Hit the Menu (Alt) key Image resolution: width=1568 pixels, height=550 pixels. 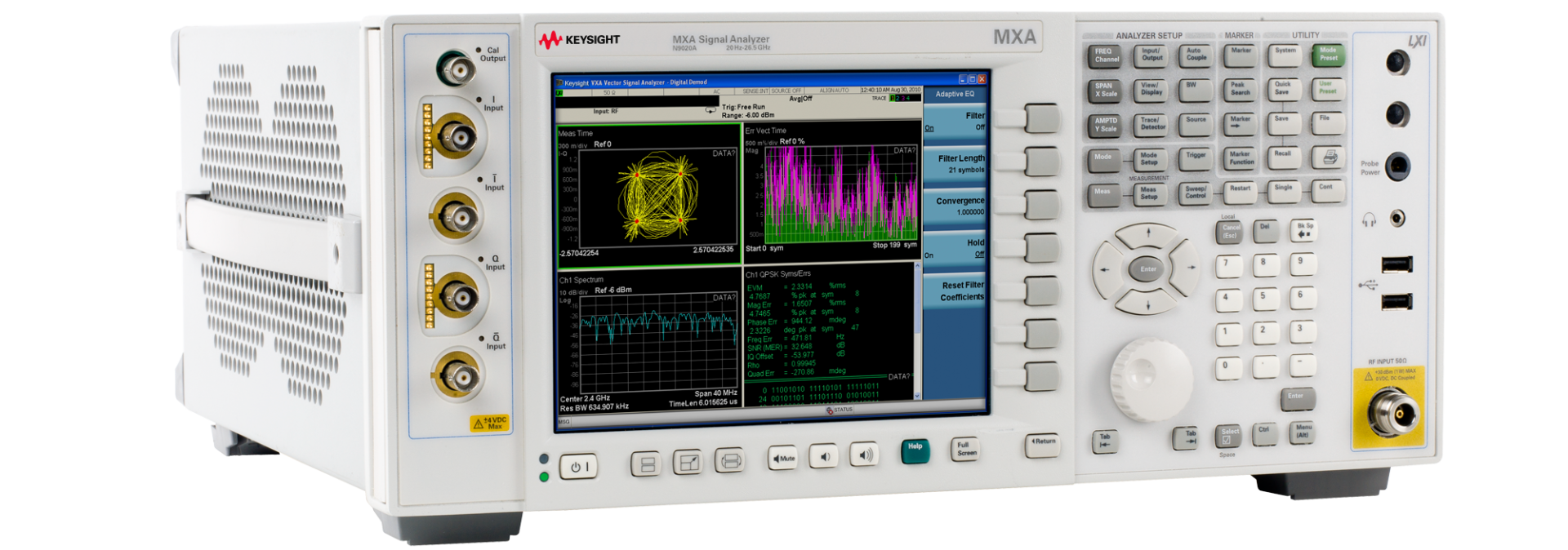[1303, 432]
